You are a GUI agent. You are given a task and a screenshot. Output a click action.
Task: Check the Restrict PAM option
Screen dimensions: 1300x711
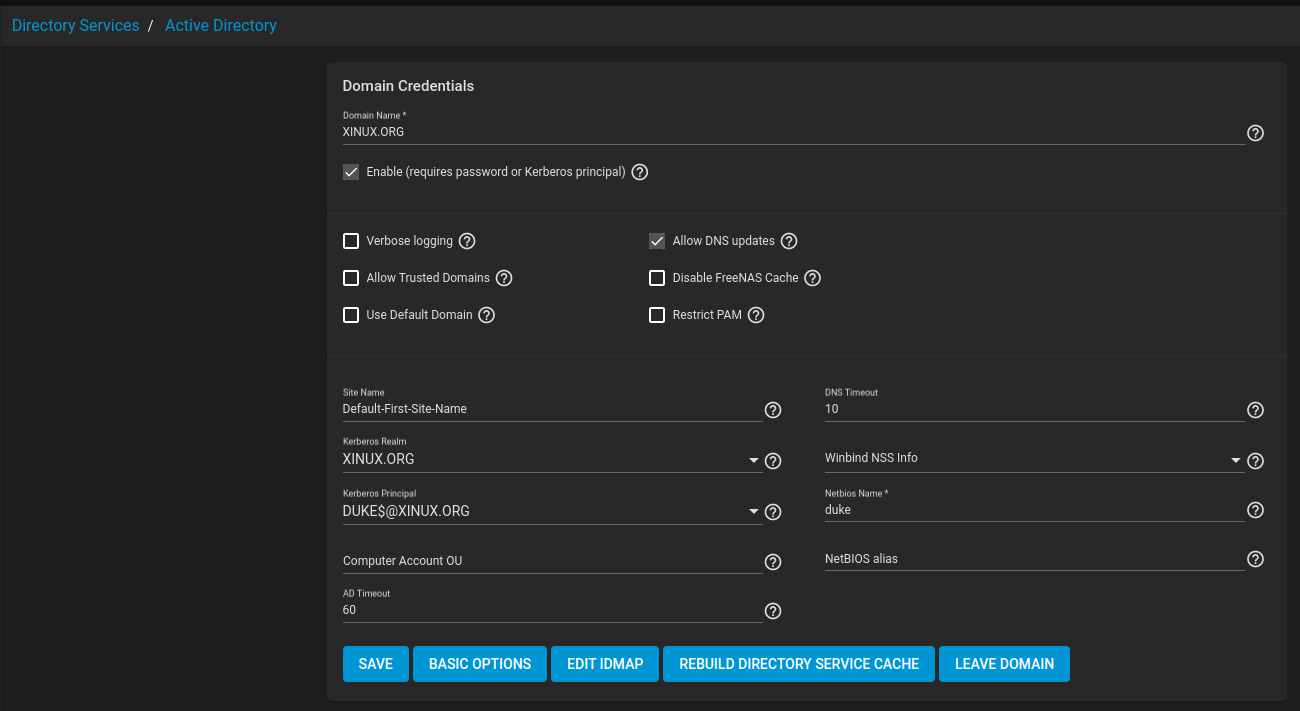click(657, 315)
